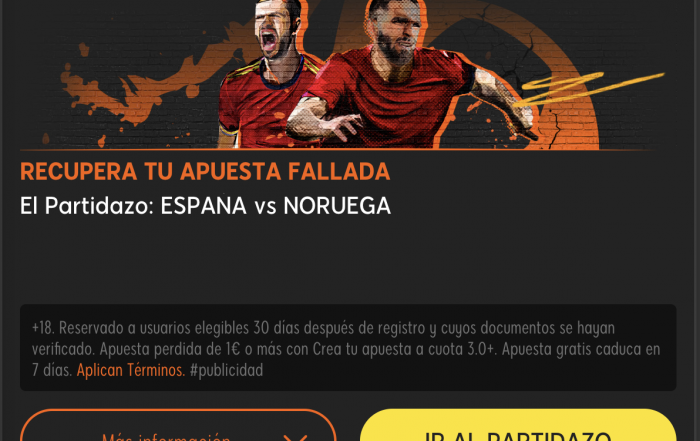Click the +18 age restriction notice

tap(42, 328)
